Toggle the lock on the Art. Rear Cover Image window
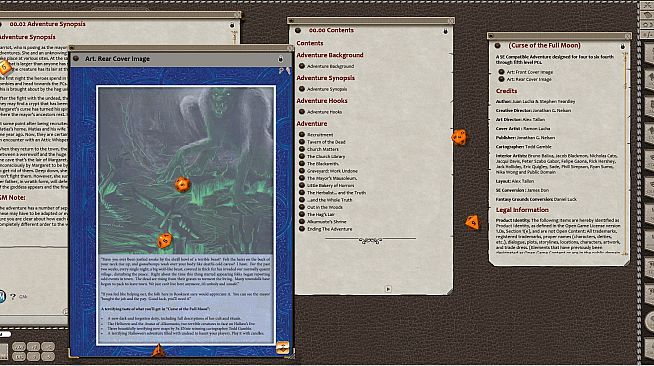 pos(281,59)
